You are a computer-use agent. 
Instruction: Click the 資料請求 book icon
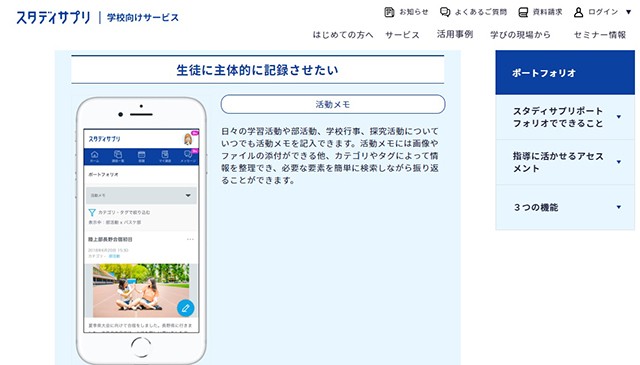click(523, 12)
